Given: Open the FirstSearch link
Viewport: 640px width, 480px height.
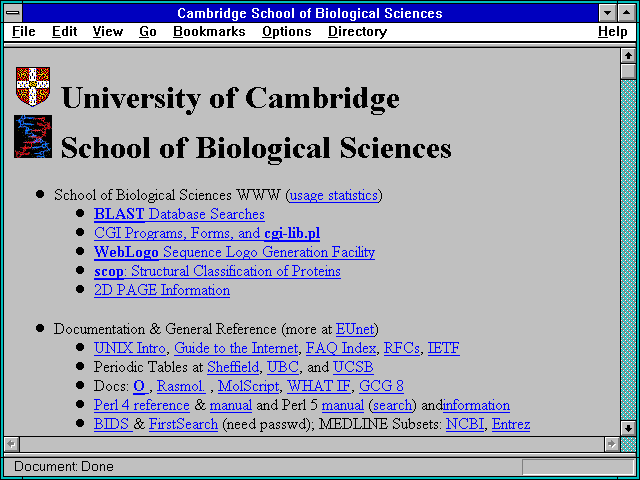Looking at the screenshot, I should pos(183,424).
